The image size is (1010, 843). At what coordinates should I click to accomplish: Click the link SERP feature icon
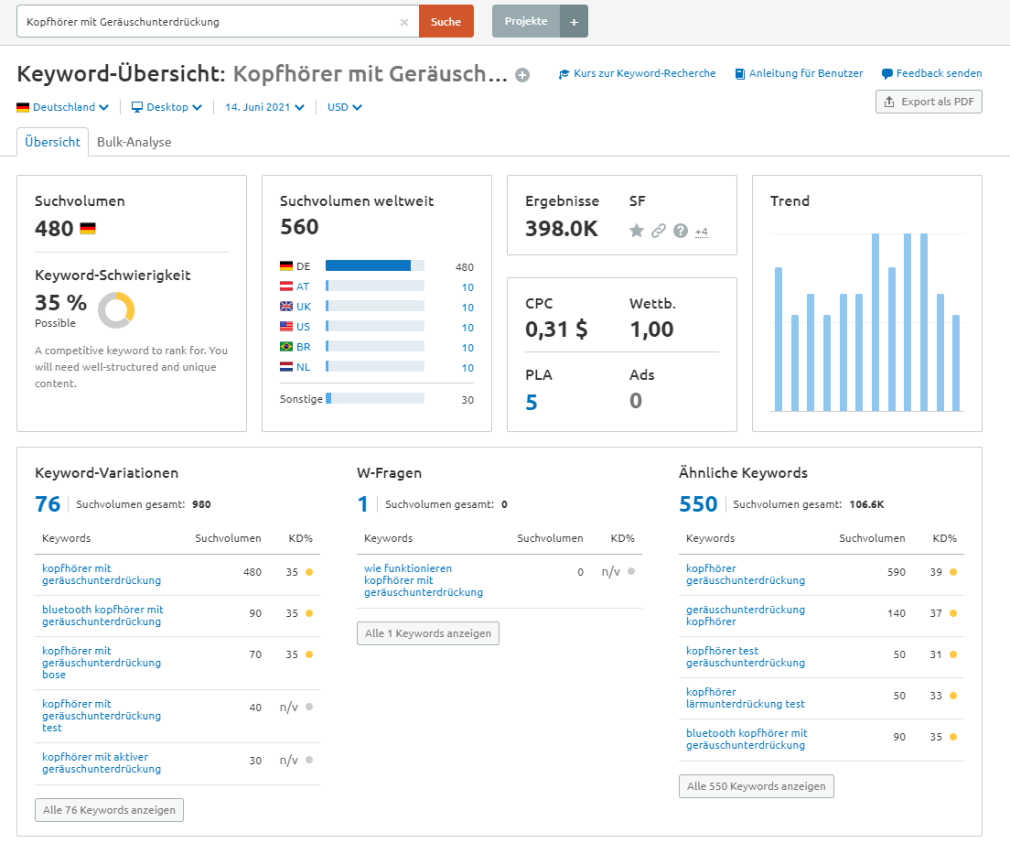click(658, 231)
